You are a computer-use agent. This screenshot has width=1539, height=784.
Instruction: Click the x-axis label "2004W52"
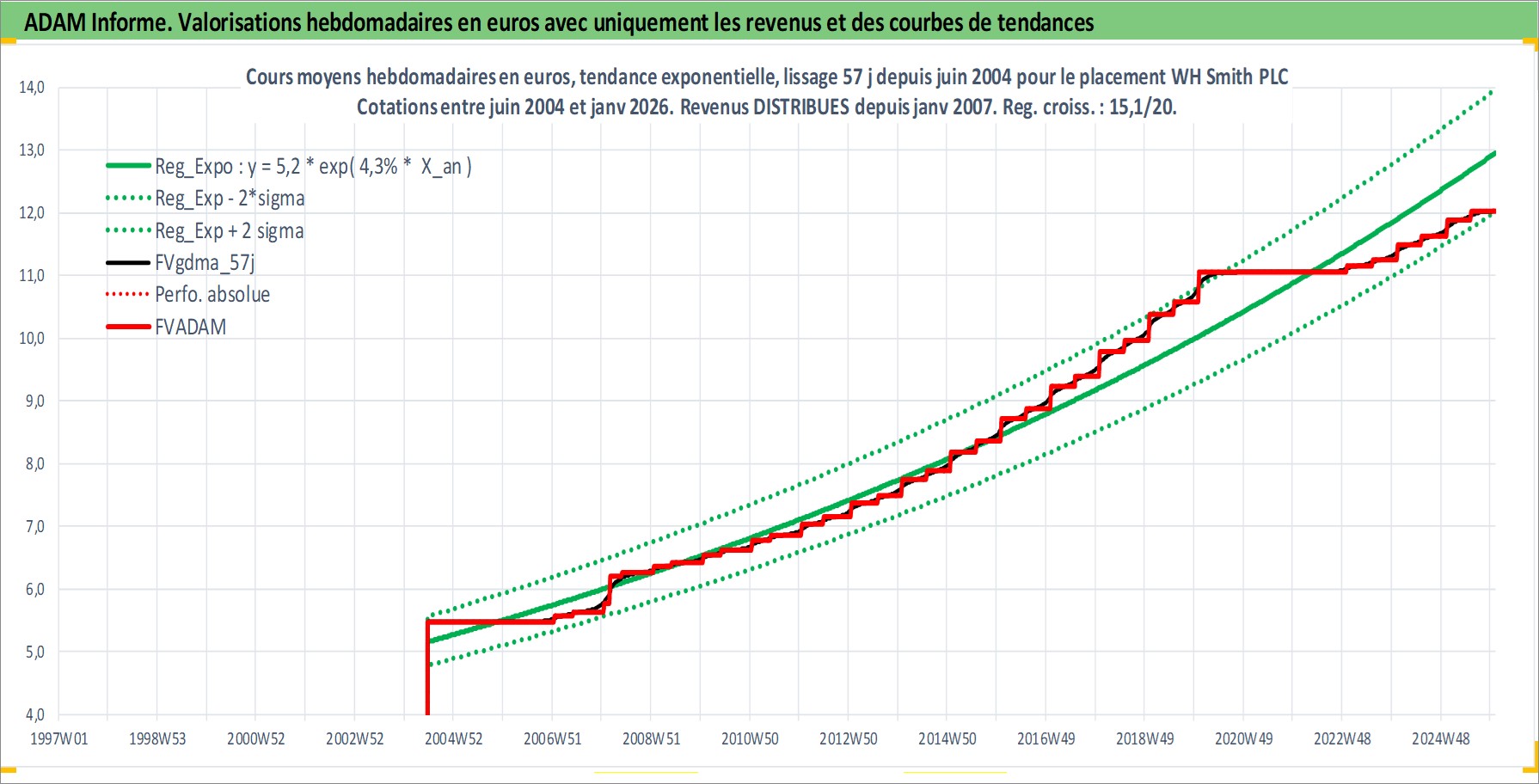pyautogui.click(x=454, y=739)
